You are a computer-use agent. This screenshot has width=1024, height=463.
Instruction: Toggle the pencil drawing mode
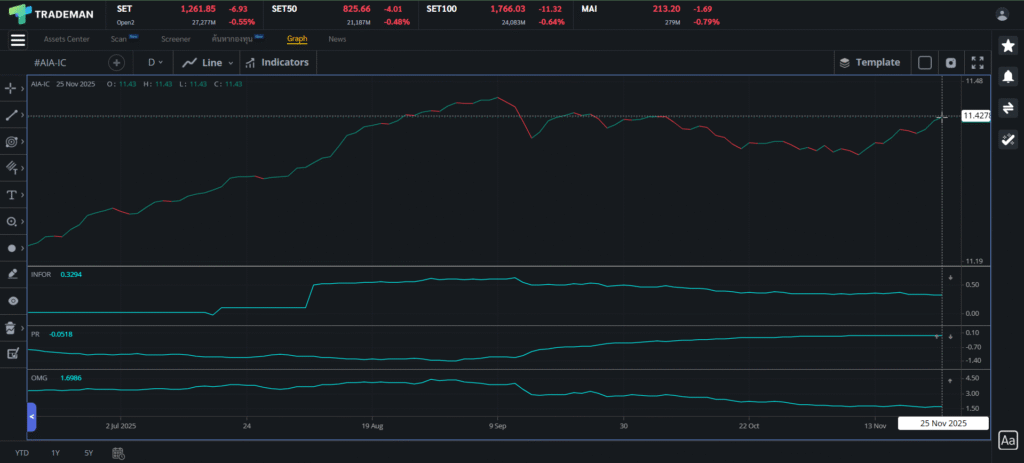pos(12,273)
